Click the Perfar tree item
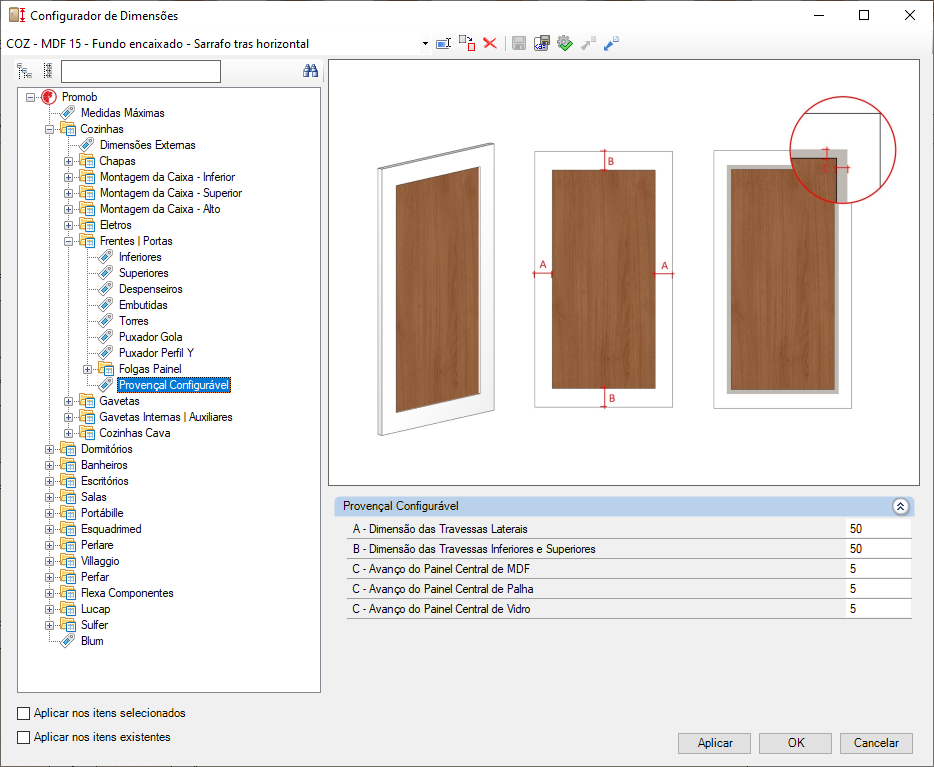 (95, 577)
